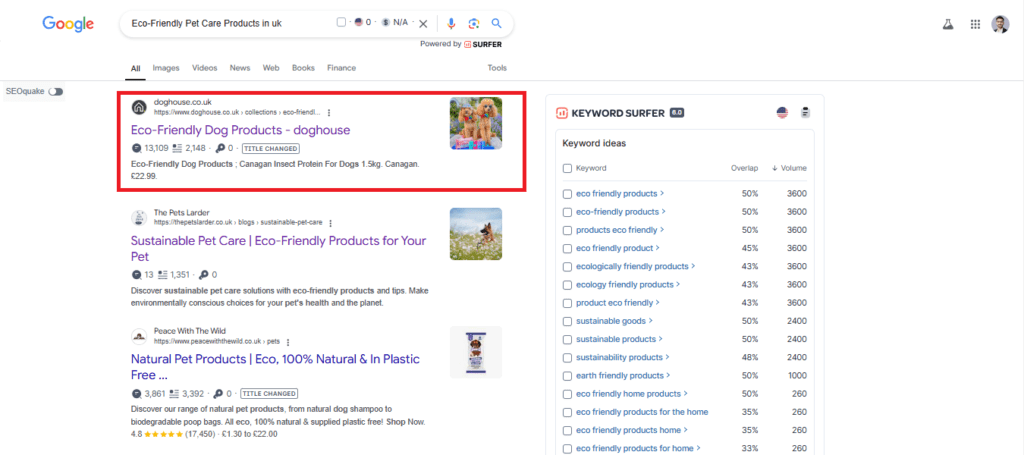The height and width of the screenshot is (455, 1024).
Task: Tick the select-all Keyword header checkbox
Action: click(568, 168)
